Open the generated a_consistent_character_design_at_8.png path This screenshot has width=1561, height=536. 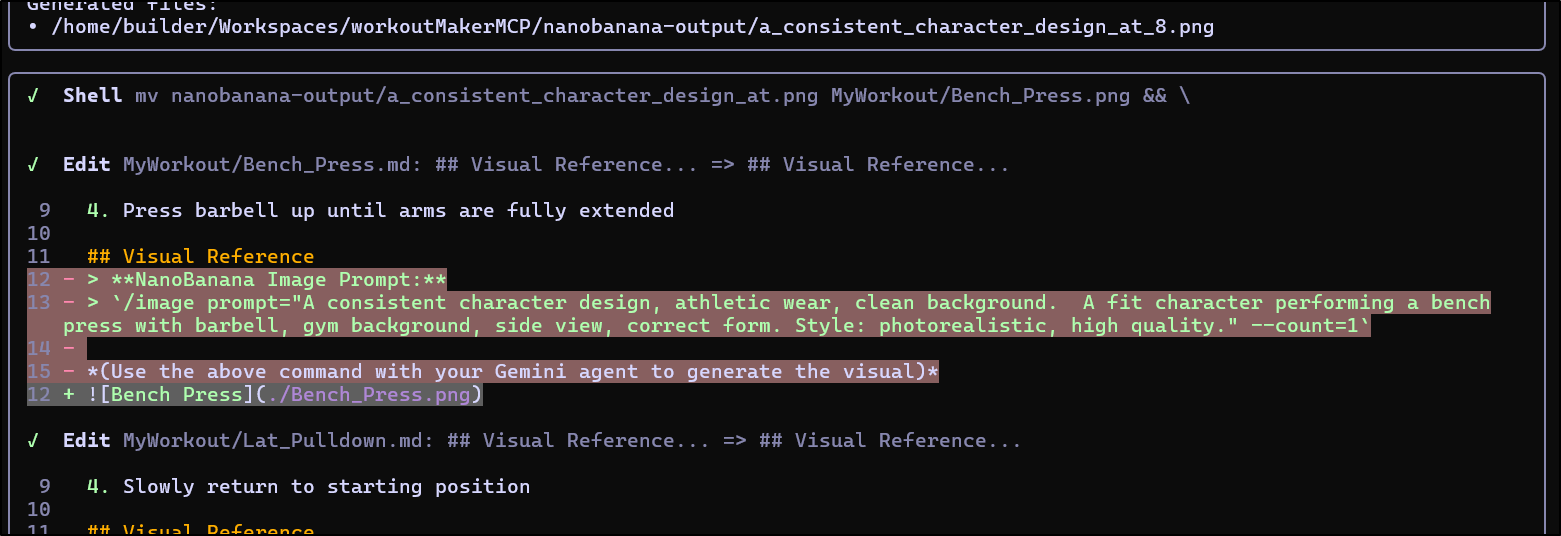(632, 27)
